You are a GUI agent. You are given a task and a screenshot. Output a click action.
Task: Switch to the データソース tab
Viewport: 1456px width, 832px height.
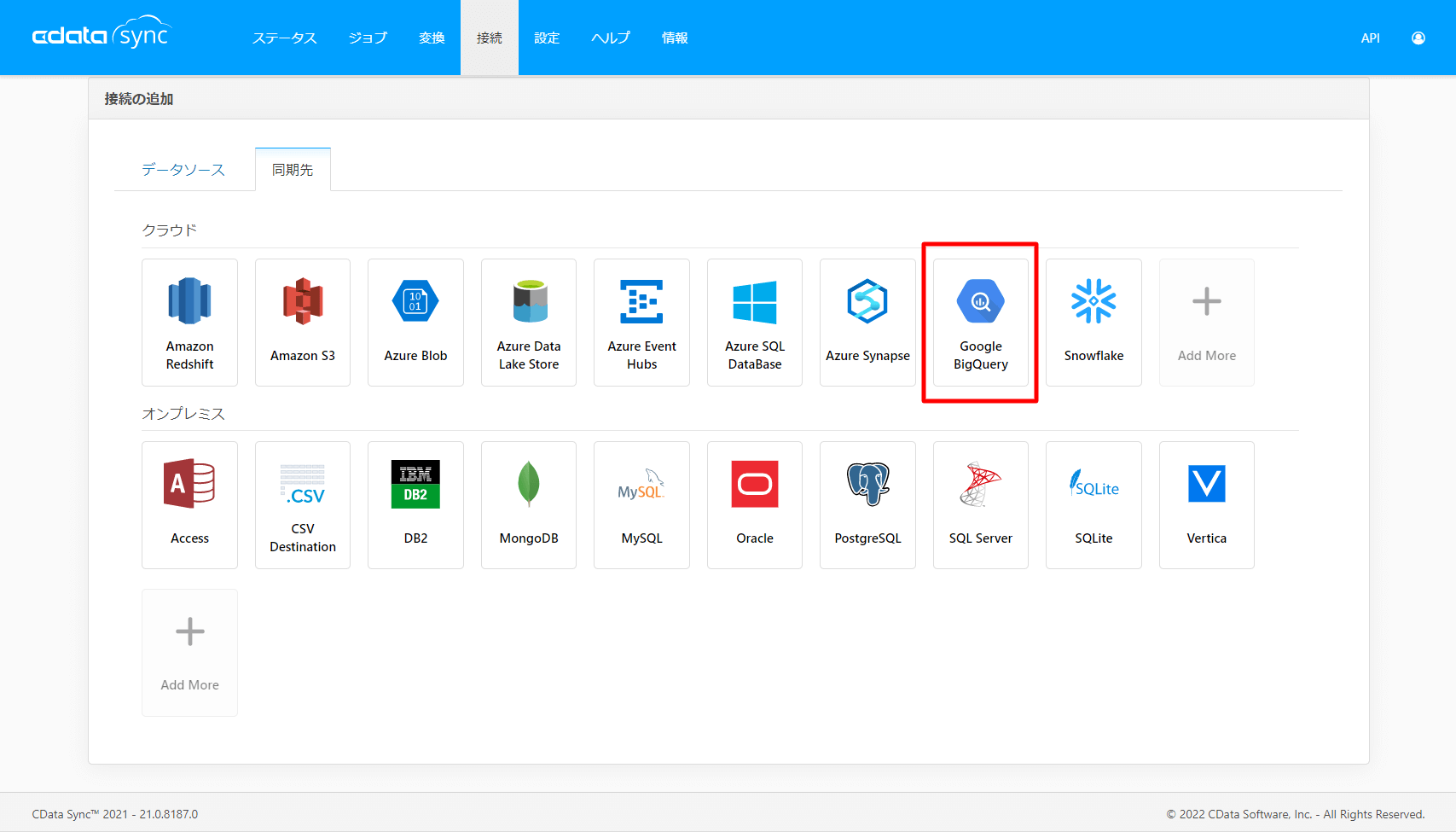click(x=183, y=170)
